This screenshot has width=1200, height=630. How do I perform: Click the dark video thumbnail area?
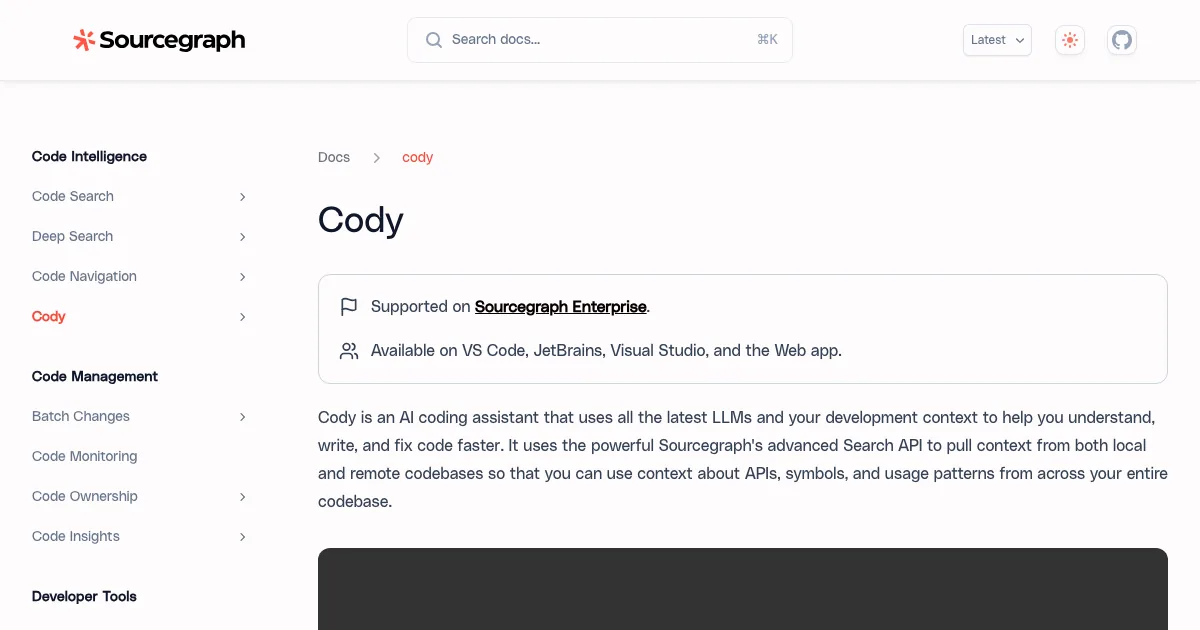click(x=742, y=590)
